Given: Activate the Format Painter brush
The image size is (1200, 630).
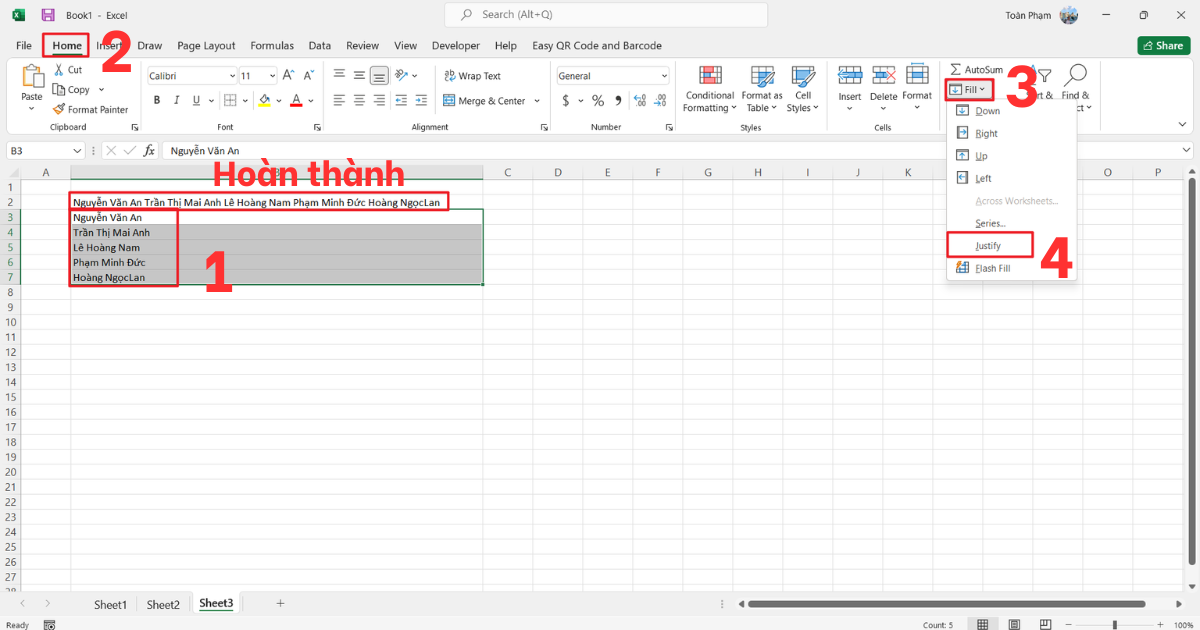Looking at the screenshot, I should pyautogui.click(x=58, y=109).
